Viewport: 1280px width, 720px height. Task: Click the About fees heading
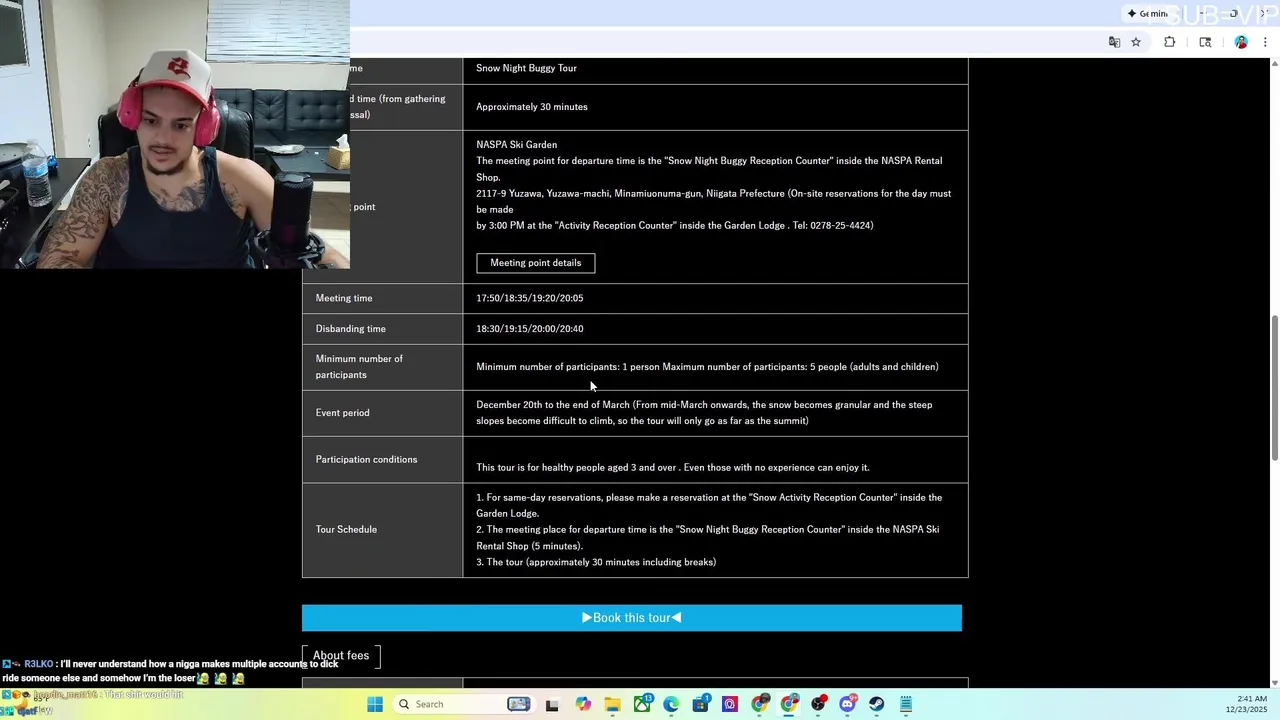coord(341,656)
